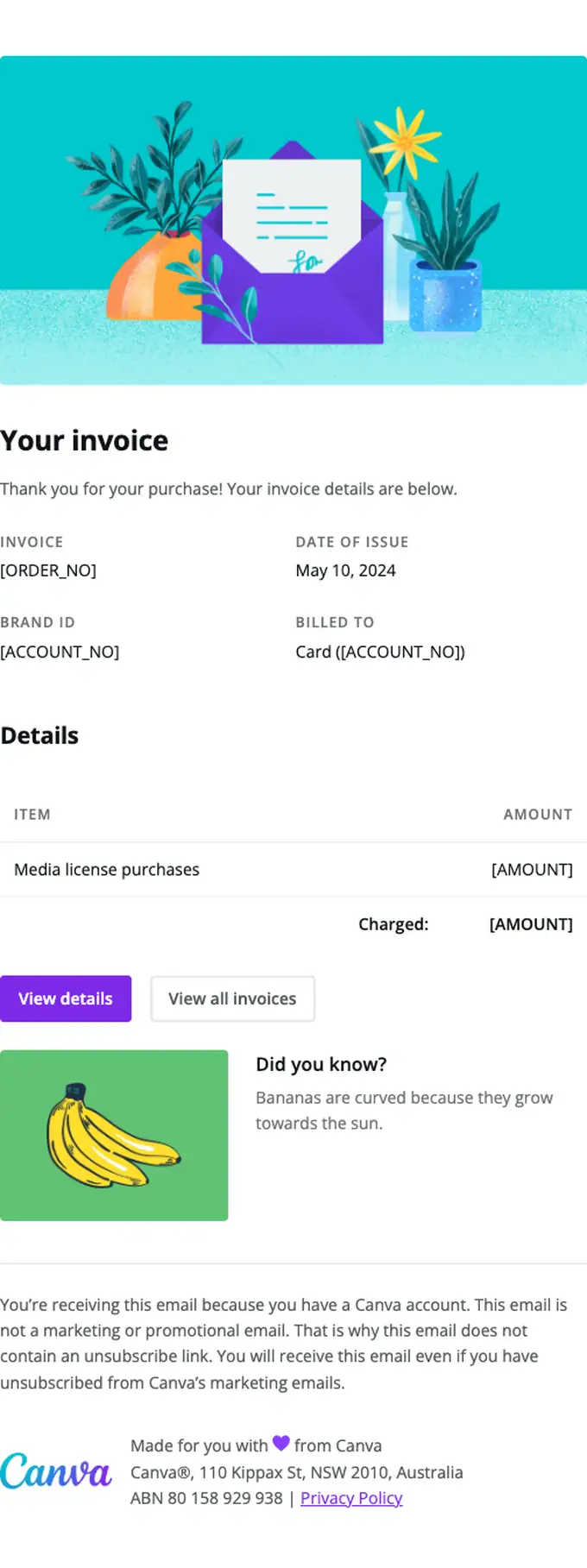The width and height of the screenshot is (587, 1568).
Task: Select the 'Did you know?' heading
Action: coord(321,1065)
